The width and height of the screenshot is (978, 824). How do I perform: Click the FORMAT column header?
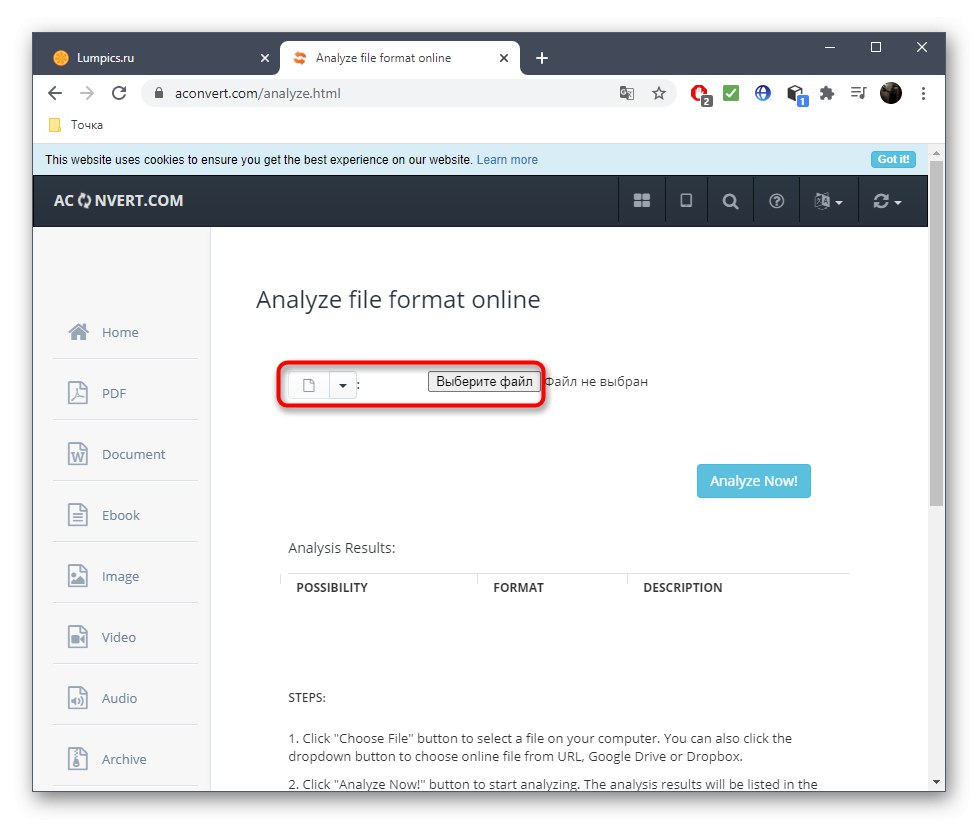point(518,588)
